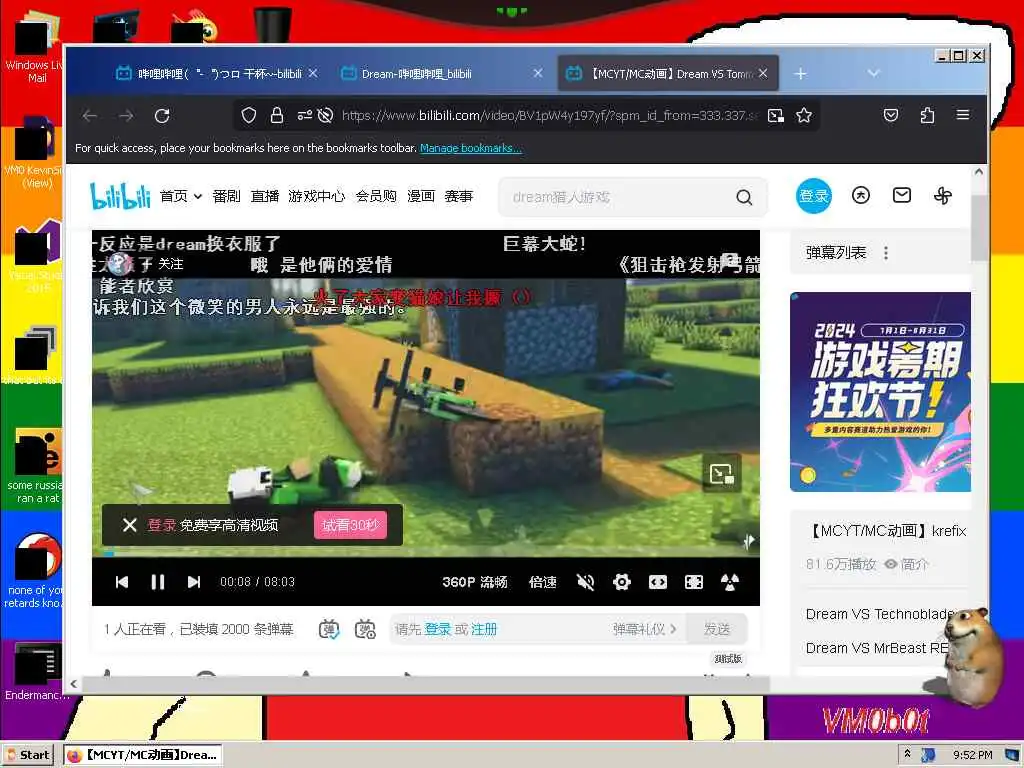Open 赛事 menu item
This screenshot has height=768, width=1024.
(458, 196)
